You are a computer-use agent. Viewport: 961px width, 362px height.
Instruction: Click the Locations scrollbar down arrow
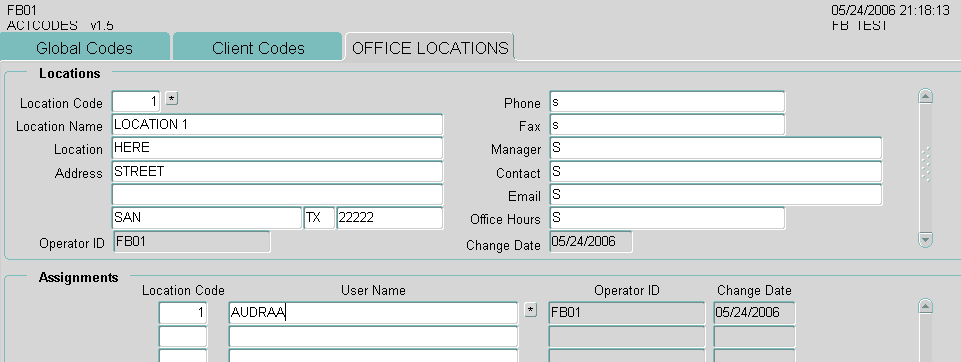pos(925,239)
